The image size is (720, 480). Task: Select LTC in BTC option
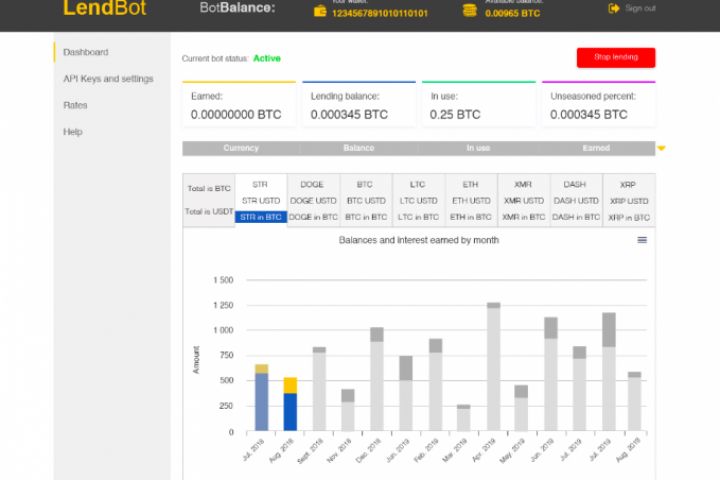(x=418, y=217)
